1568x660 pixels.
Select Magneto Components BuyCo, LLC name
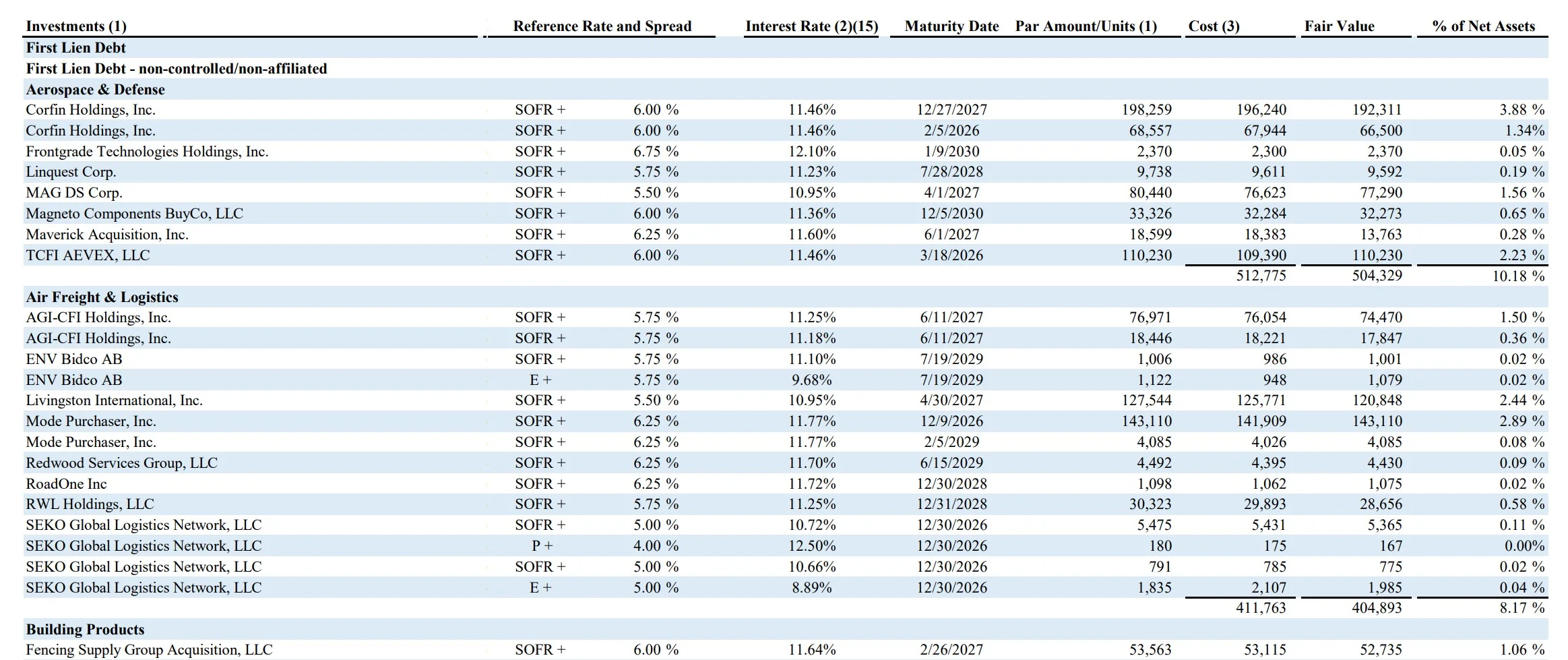point(134,214)
